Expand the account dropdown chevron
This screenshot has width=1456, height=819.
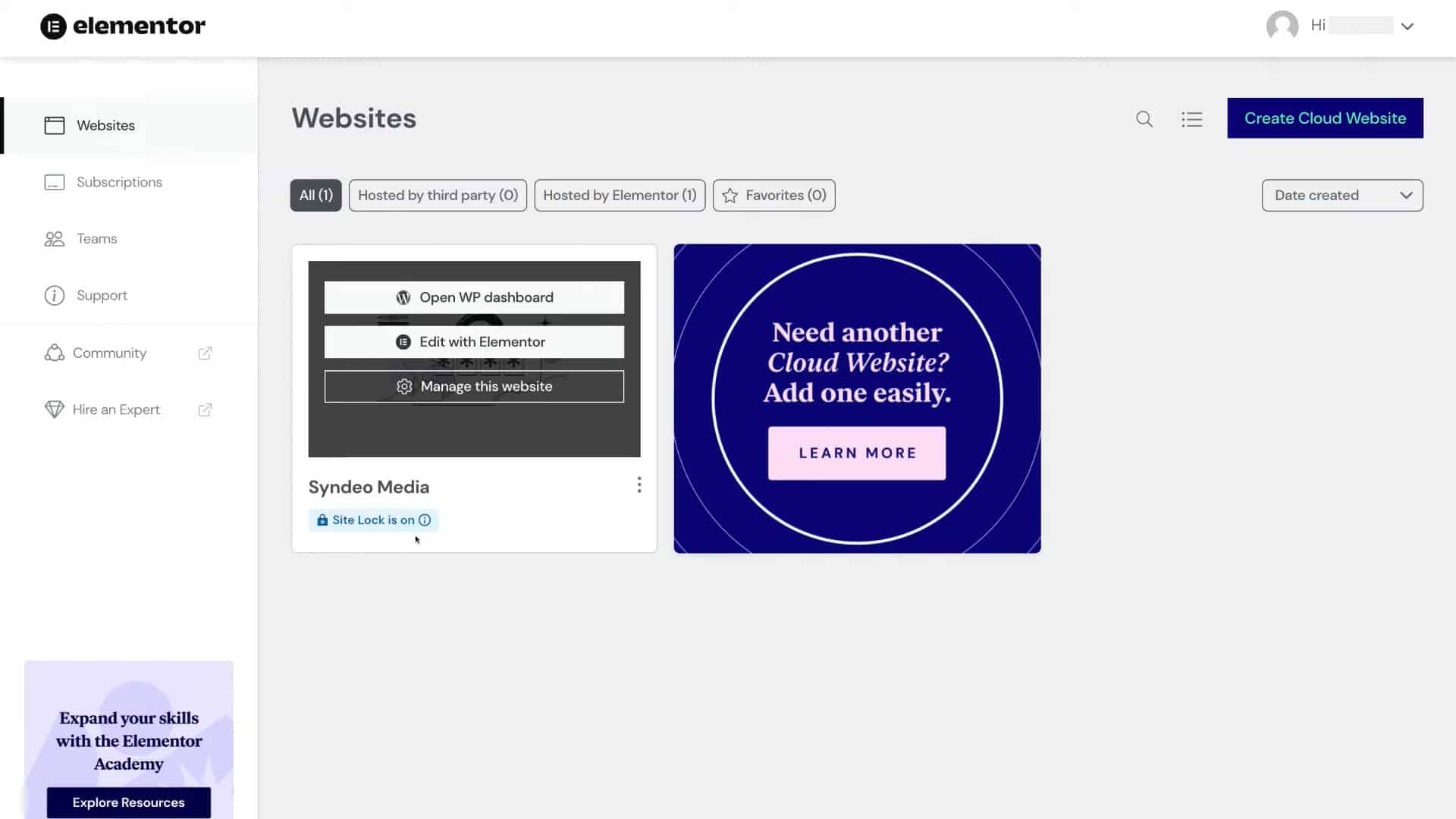pos(1407,27)
